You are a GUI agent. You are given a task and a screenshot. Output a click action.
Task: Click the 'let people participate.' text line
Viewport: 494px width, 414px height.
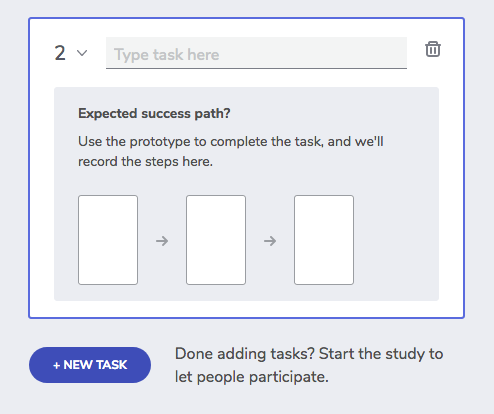point(252,377)
